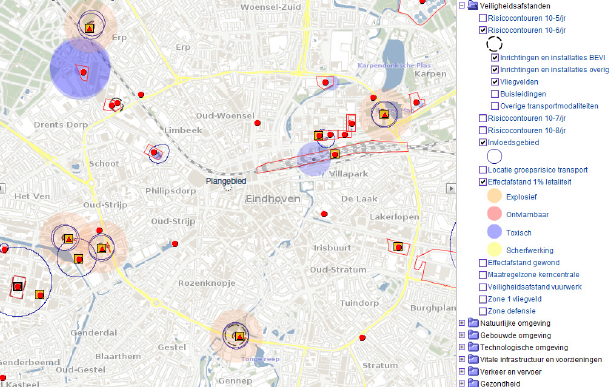Expand the Verkeer en vervoer node

[x=462, y=371]
